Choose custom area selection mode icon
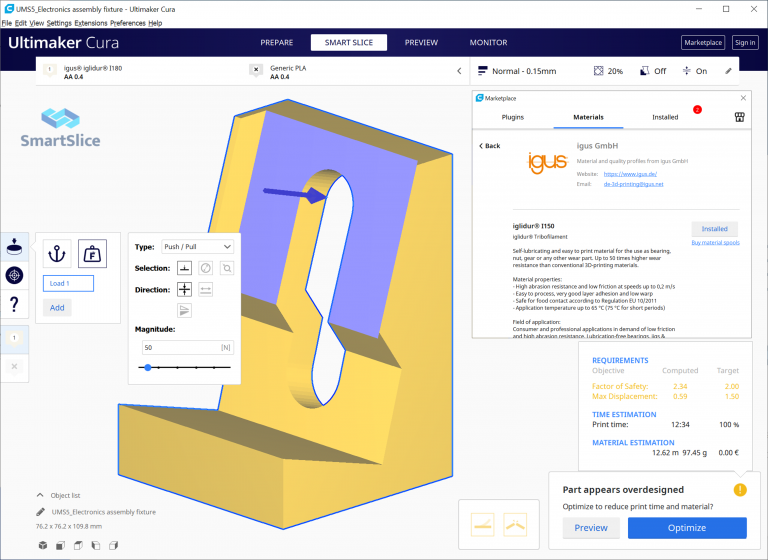 click(x=227, y=268)
